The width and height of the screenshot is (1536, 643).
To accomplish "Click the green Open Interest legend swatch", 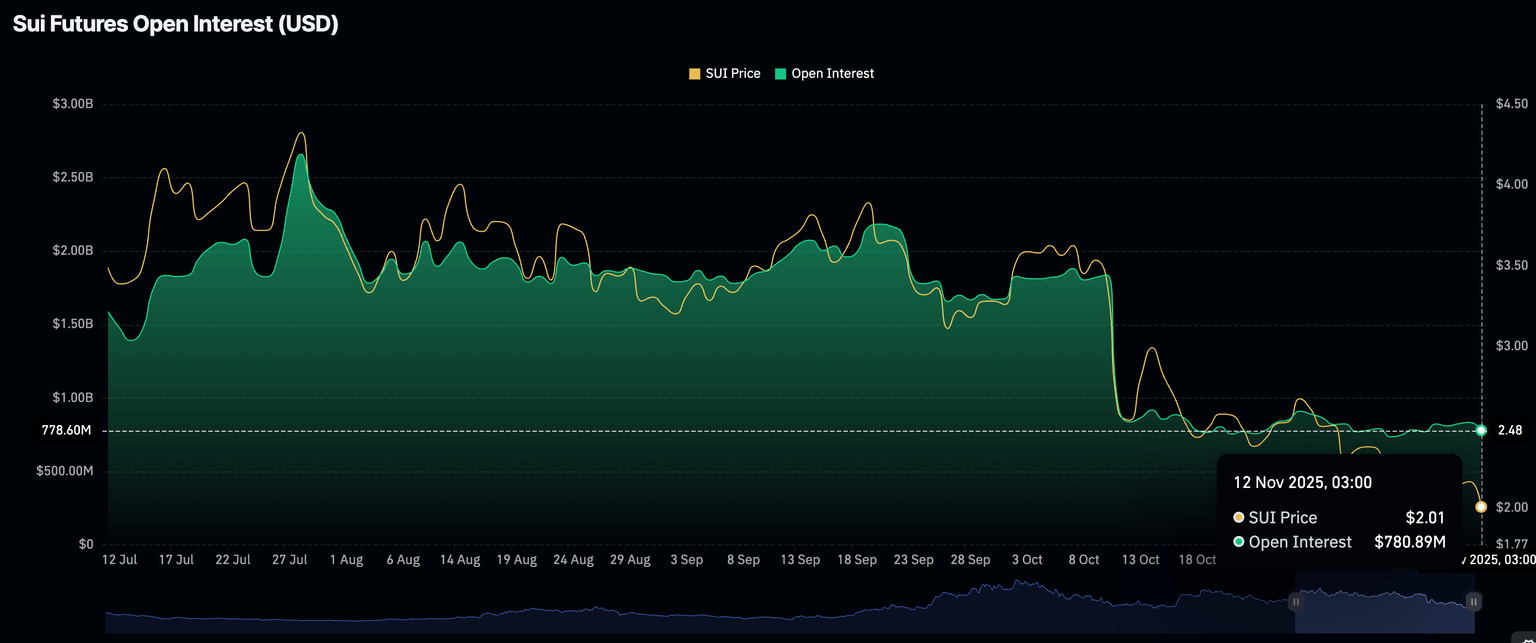I will [x=780, y=74].
